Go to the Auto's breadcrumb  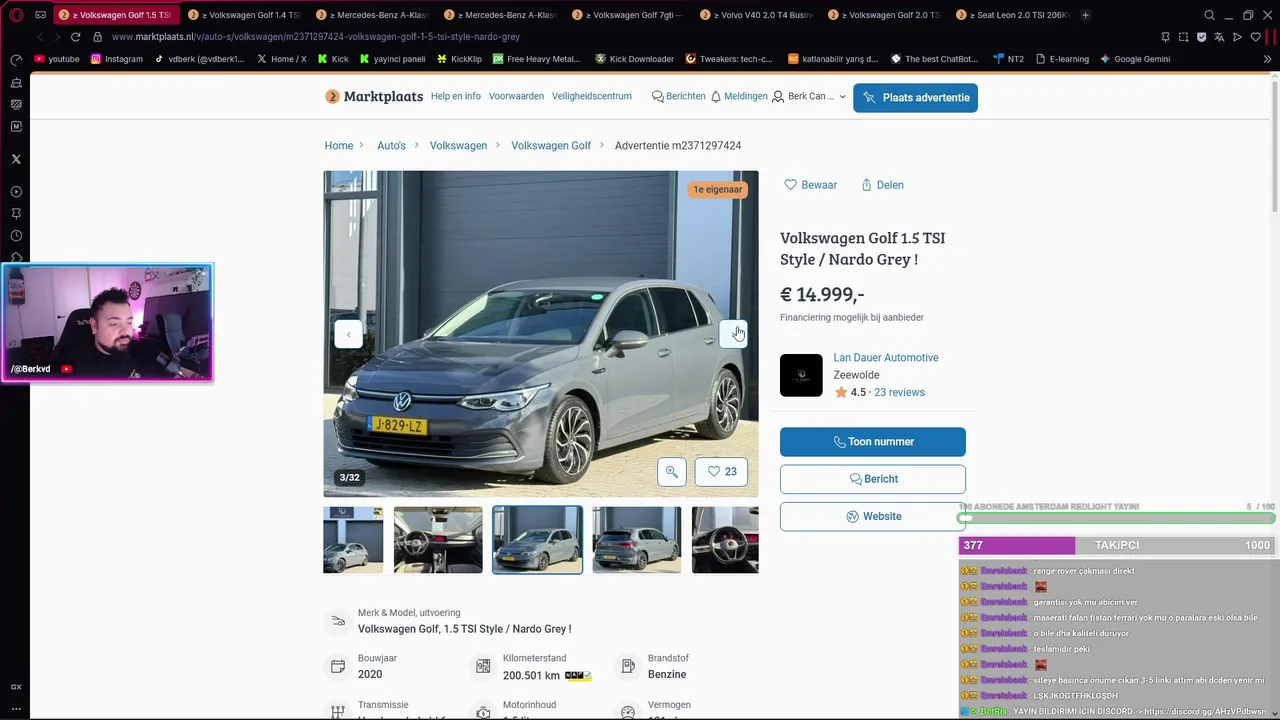click(x=391, y=146)
